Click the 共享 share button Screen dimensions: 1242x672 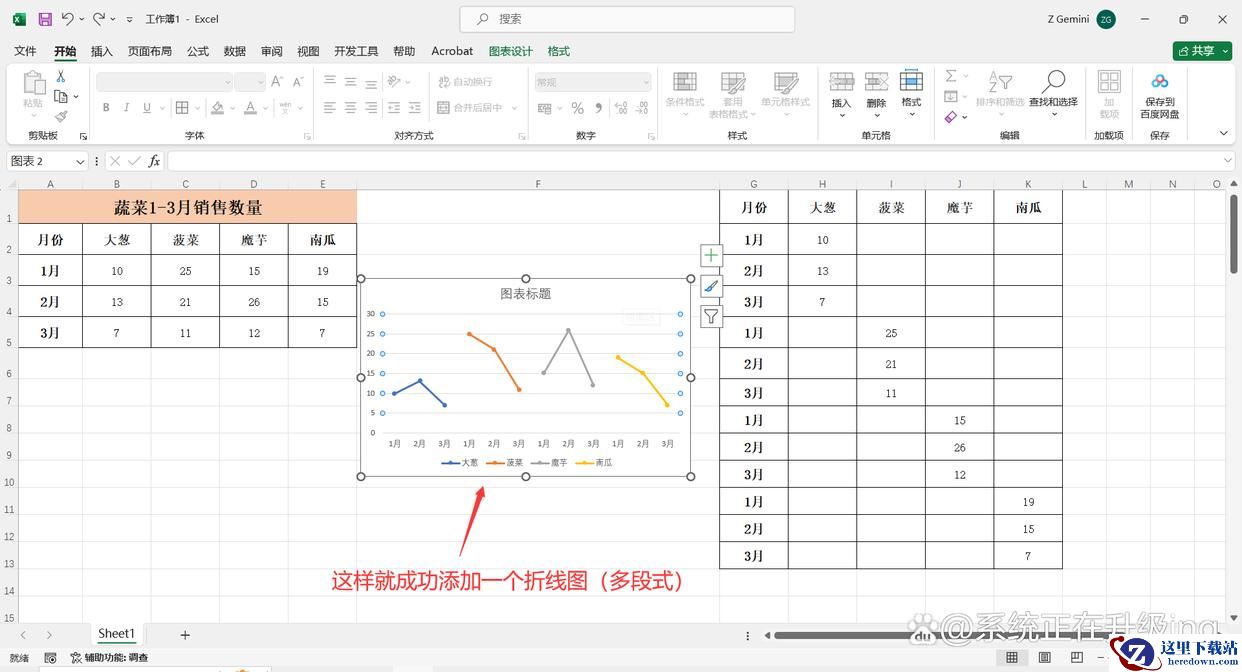(1202, 51)
